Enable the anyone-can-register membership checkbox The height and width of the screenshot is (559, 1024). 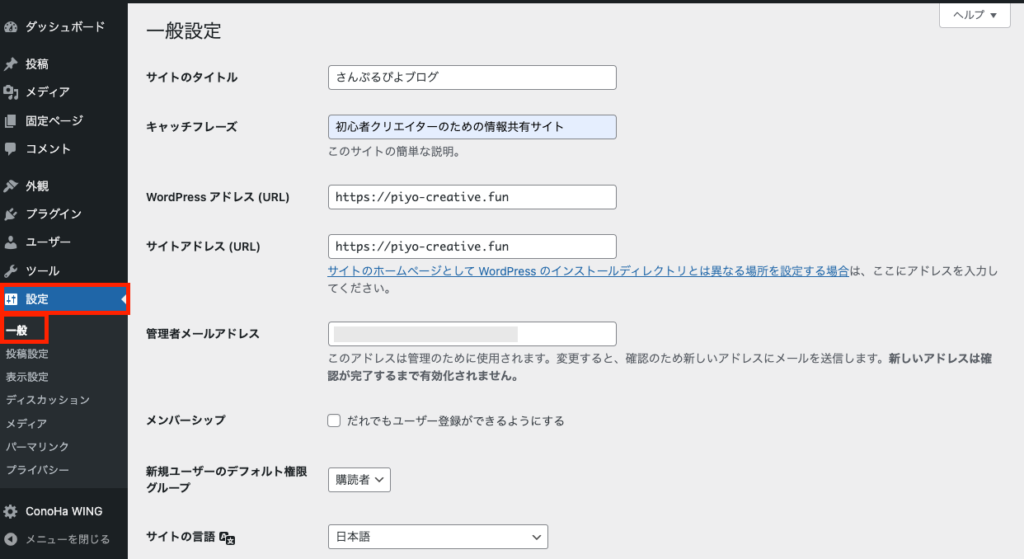coord(335,421)
